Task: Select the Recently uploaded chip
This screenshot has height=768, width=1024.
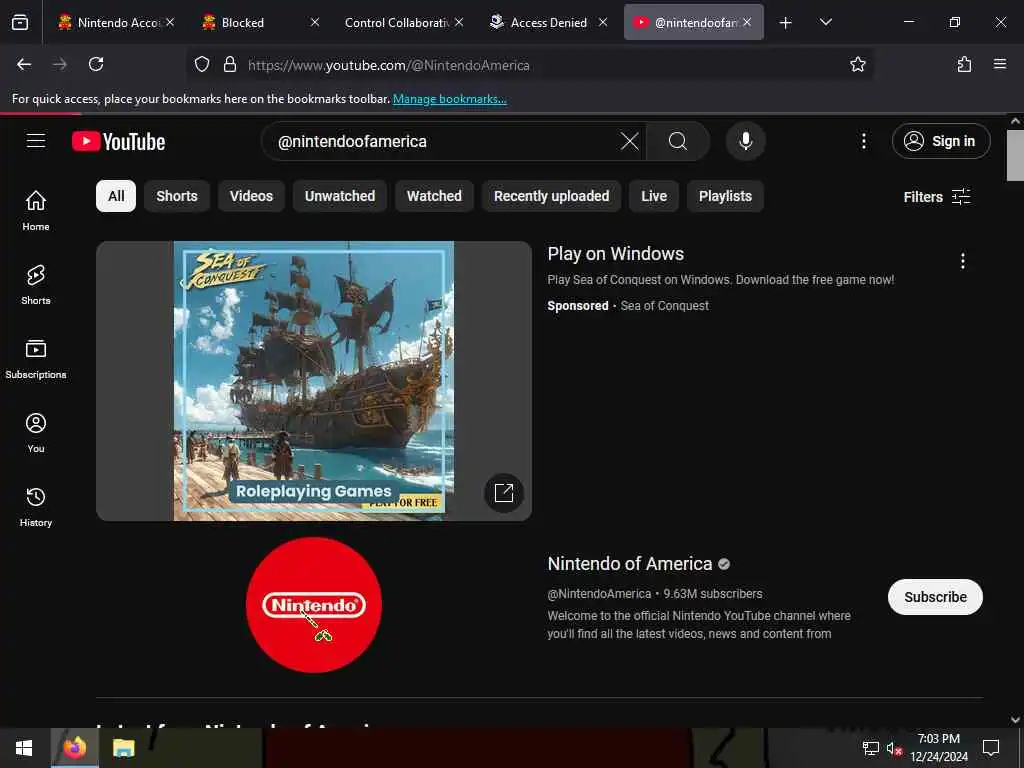Action: (551, 196)
